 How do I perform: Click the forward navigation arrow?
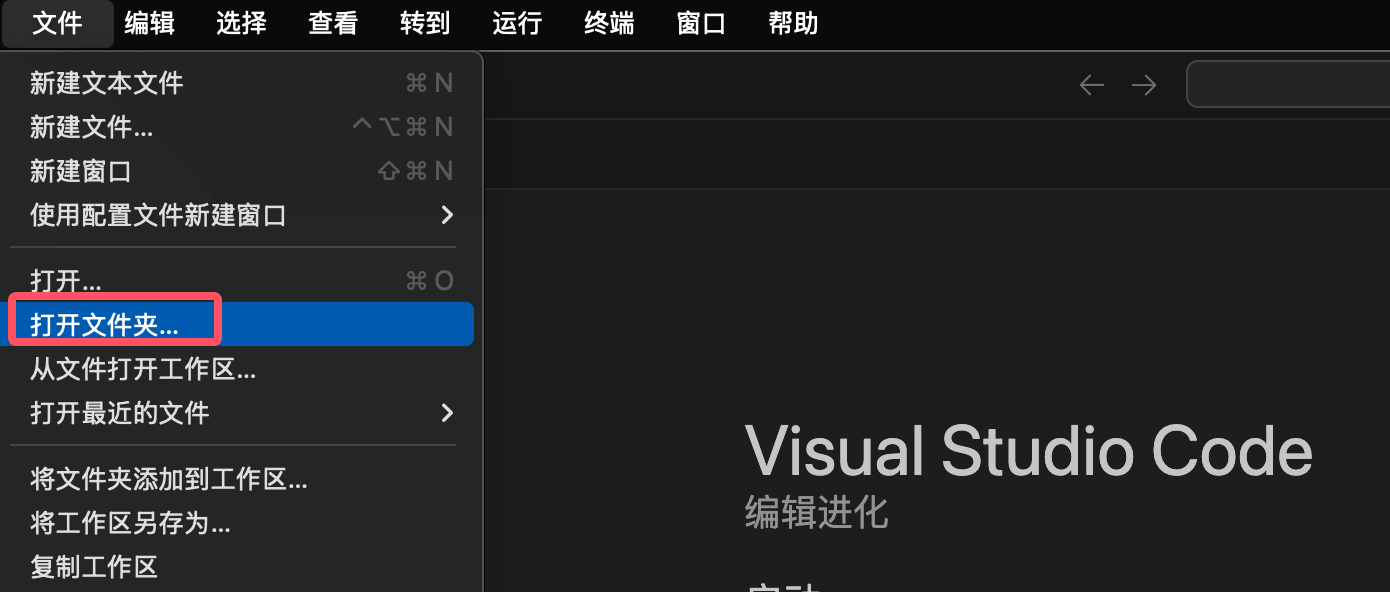tap(1143, 85)
